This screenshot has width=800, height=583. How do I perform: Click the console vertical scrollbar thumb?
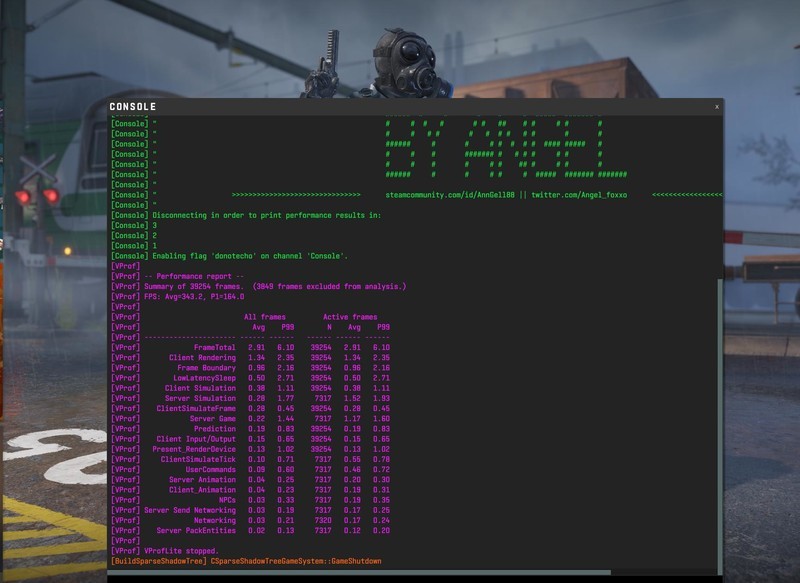pyautogui.click(x=718, y=420)
